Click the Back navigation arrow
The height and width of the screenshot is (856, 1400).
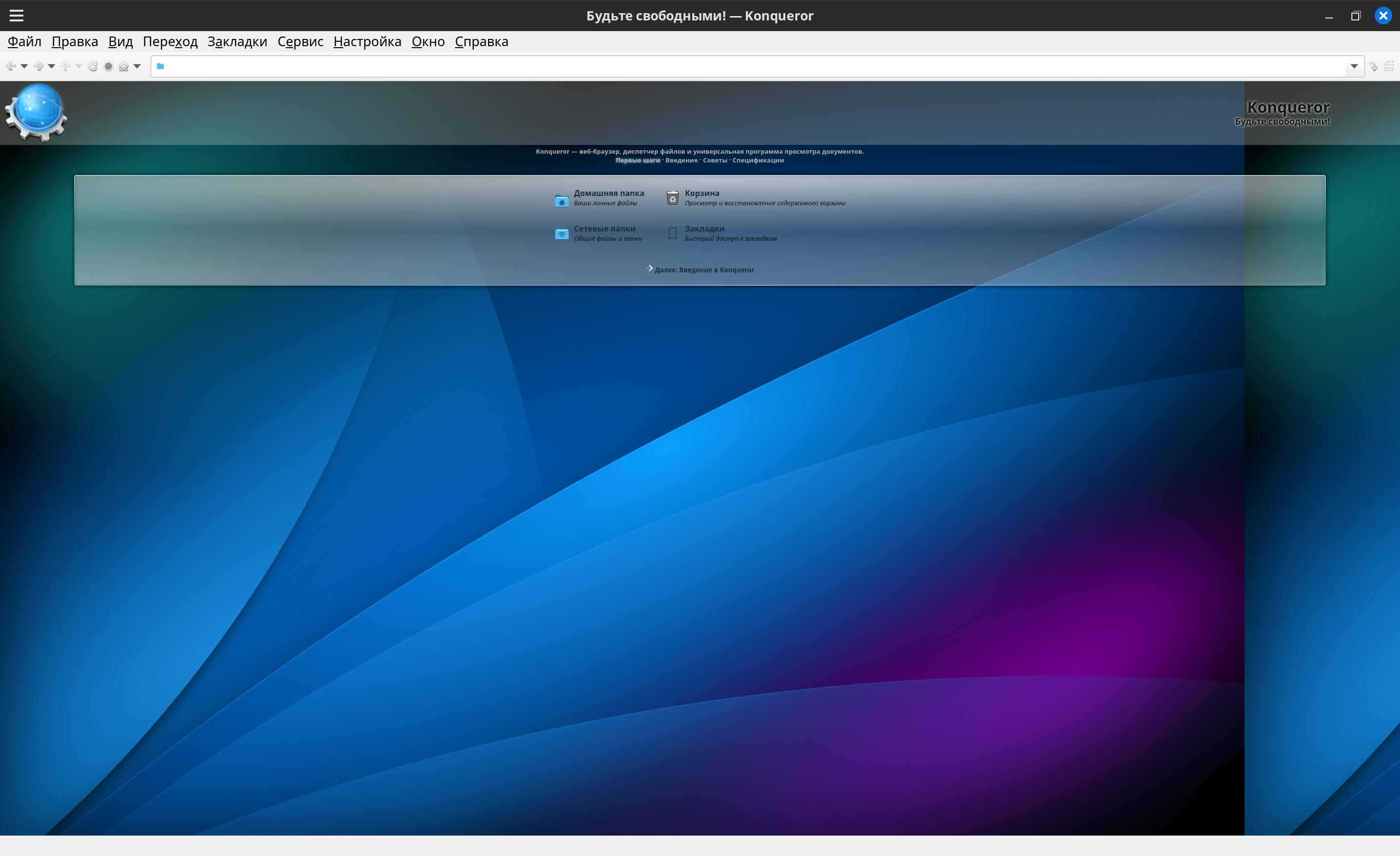(x=11, y=67)
